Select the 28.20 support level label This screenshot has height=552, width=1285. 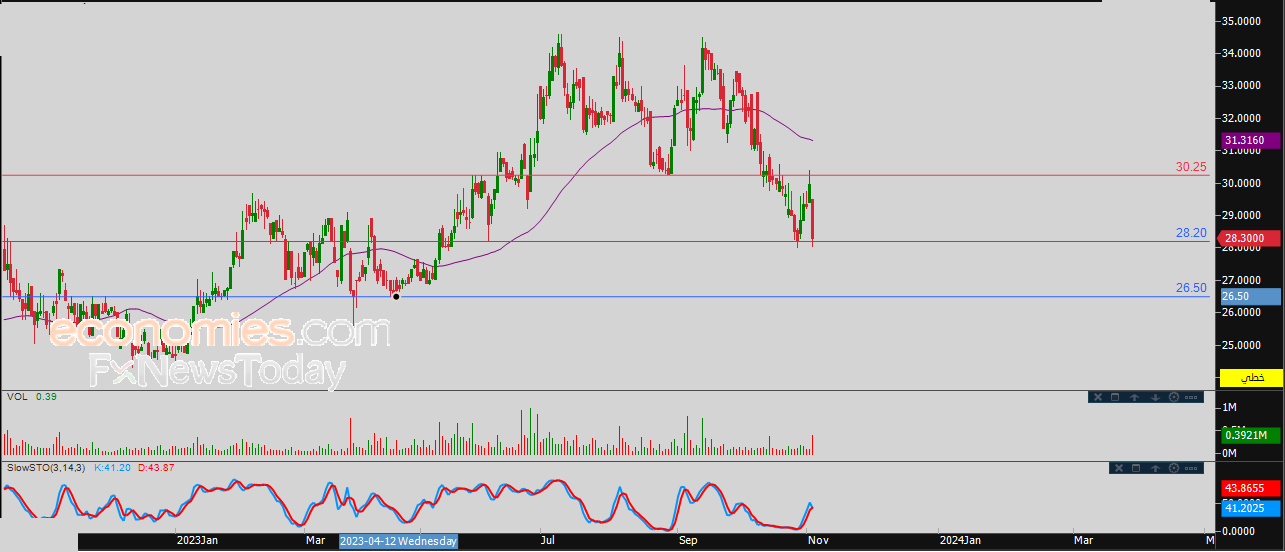click(x=1191, y=232)
